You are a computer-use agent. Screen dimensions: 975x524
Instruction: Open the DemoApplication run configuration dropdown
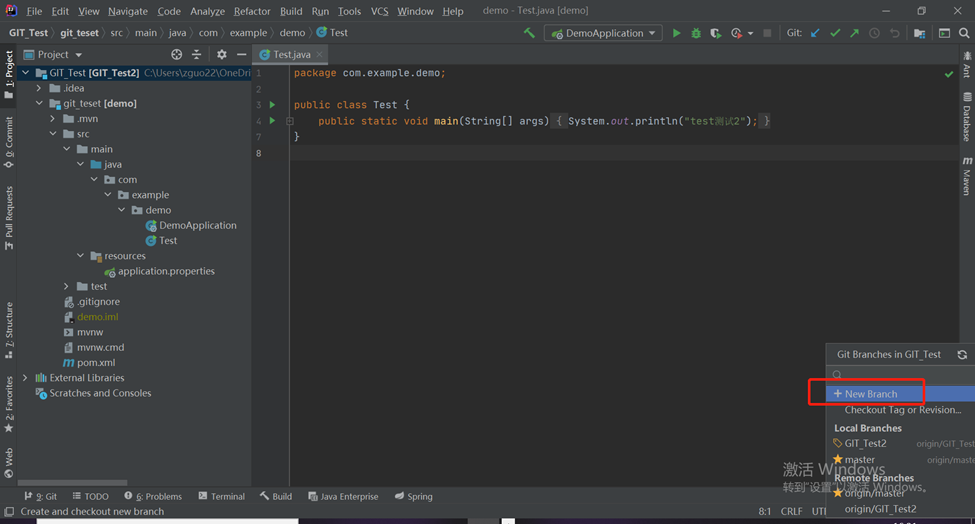click(x=604, y=33)
